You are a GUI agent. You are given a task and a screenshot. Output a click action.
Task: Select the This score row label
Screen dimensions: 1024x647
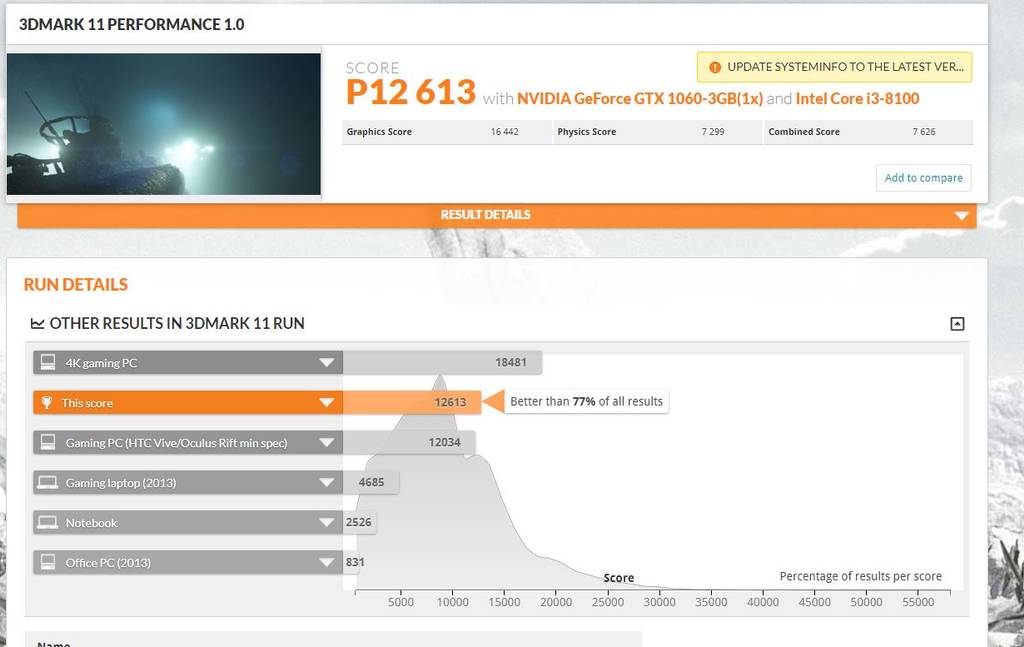point(87,403)
